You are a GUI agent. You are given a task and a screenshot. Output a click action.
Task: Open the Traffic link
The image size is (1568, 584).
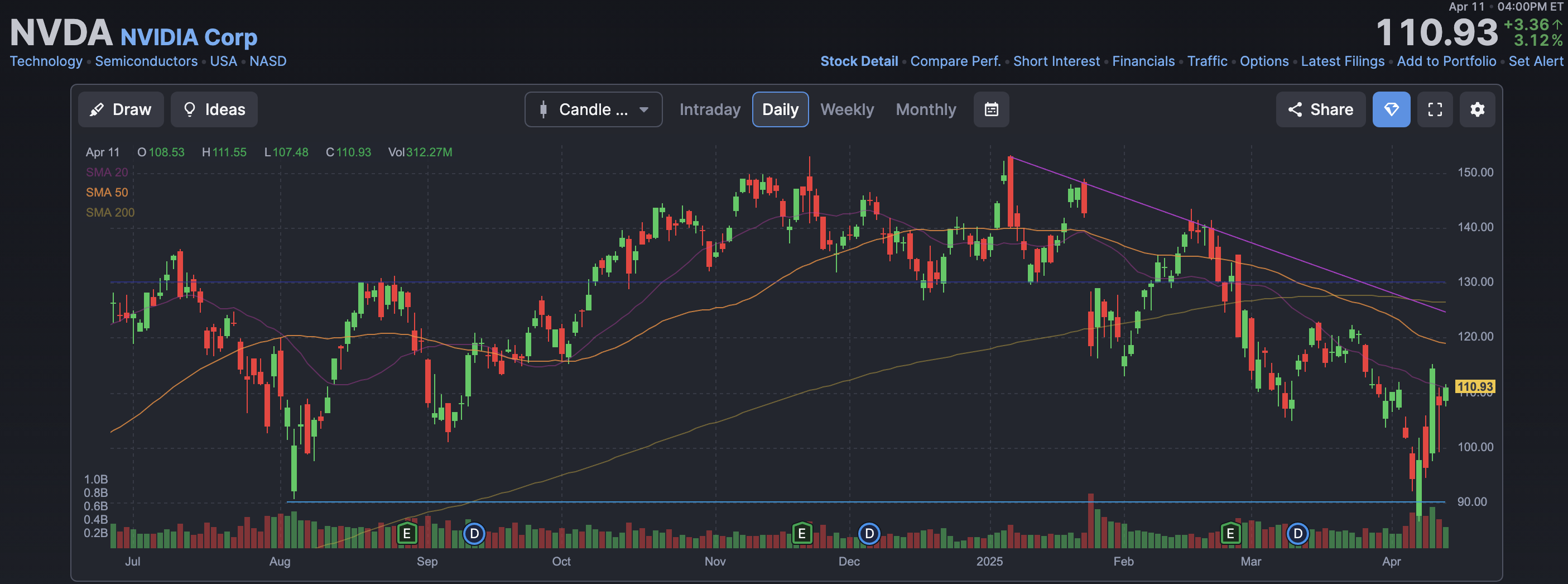[x=1207, y=61]
